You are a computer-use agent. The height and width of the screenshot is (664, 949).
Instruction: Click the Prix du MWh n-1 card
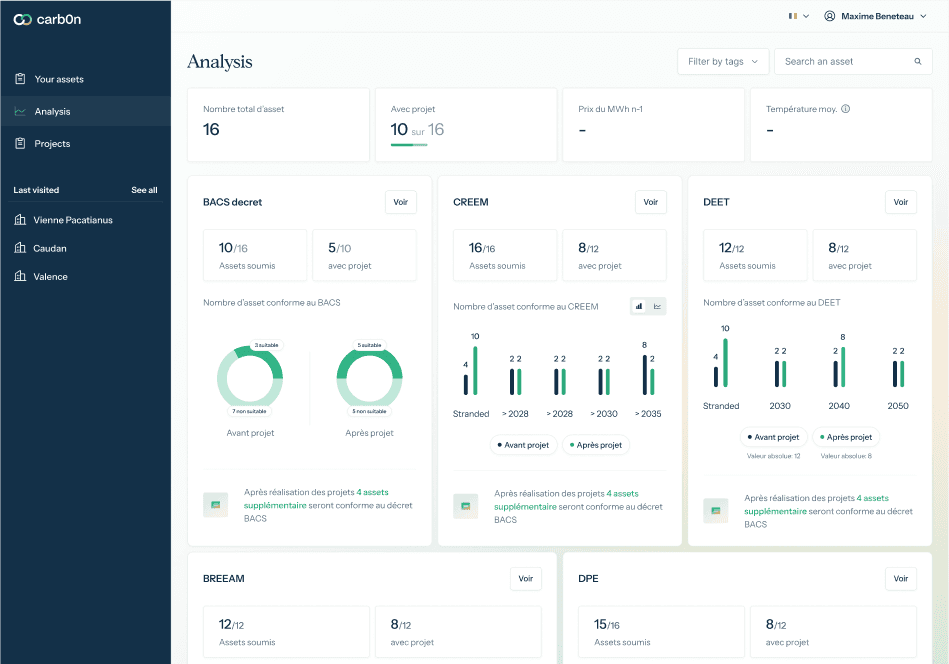coord(654,125)
